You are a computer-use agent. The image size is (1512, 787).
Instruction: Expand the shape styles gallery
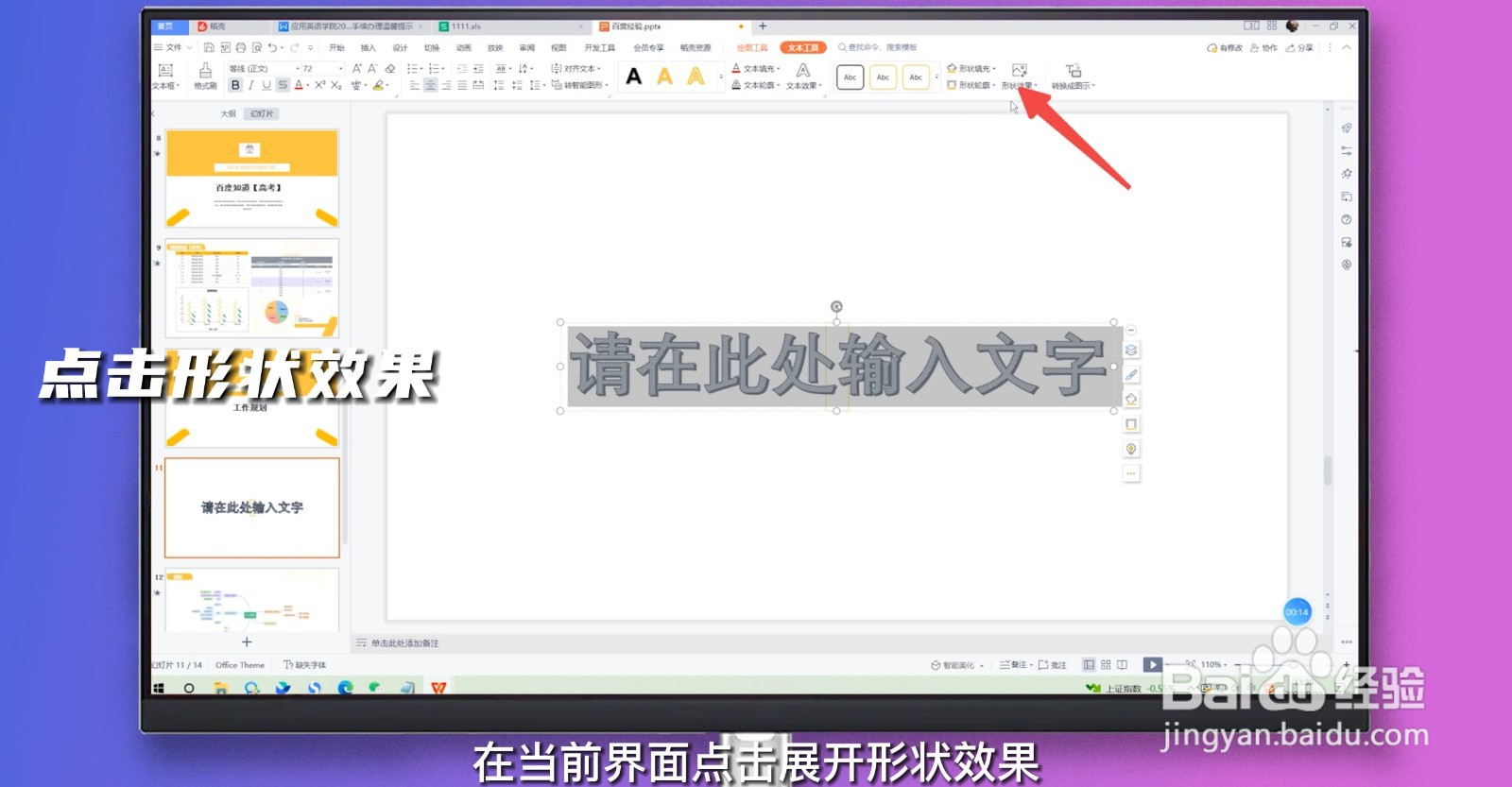click(936, 77)
